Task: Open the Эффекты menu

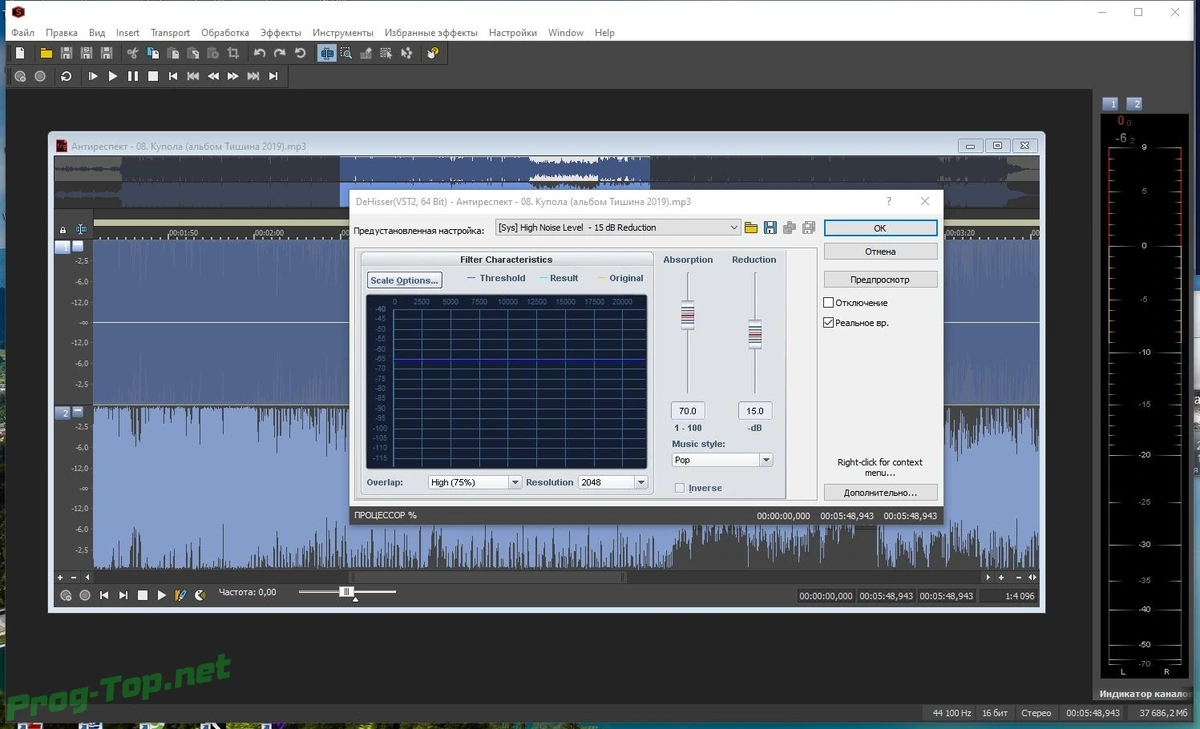Action: click(280, 32)
